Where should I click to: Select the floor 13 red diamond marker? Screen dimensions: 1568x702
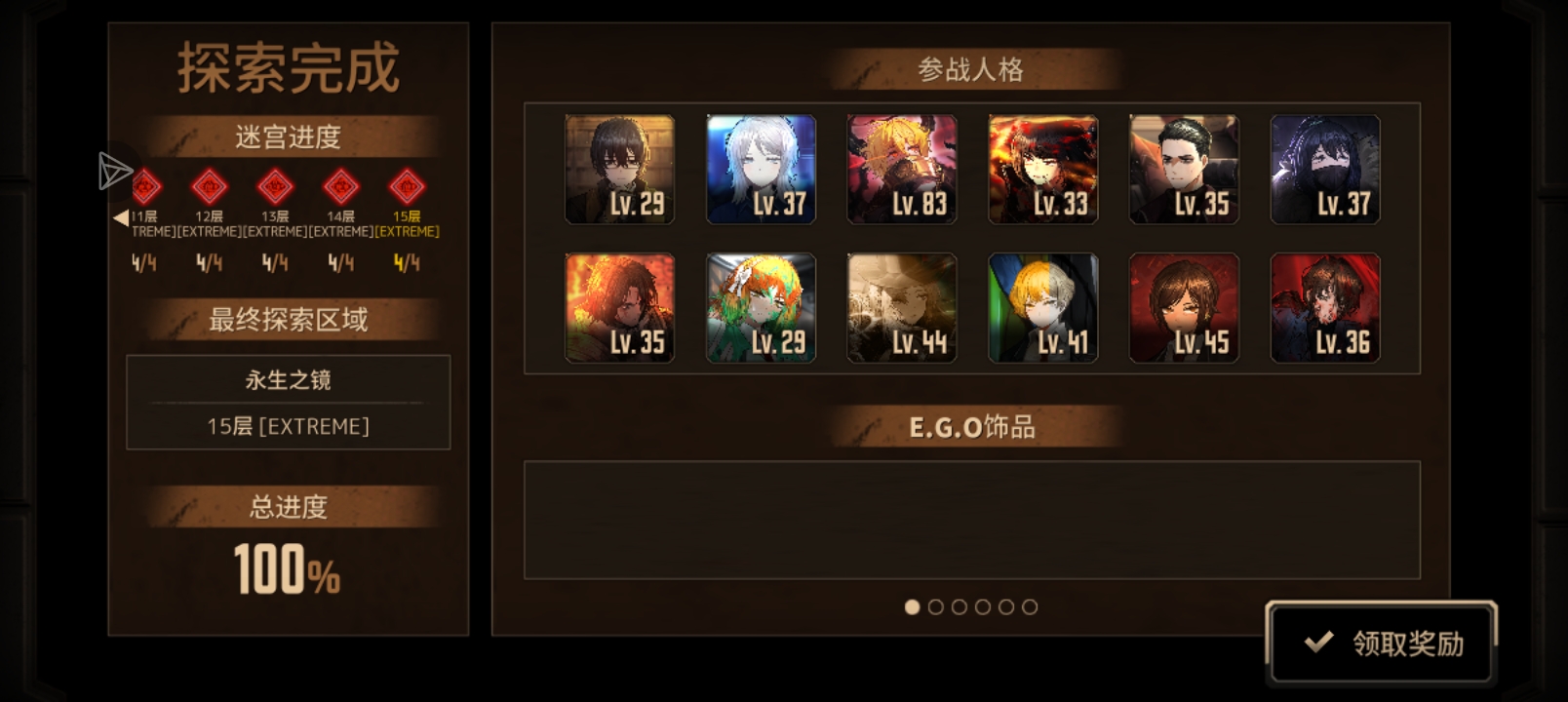pos(275,185)
